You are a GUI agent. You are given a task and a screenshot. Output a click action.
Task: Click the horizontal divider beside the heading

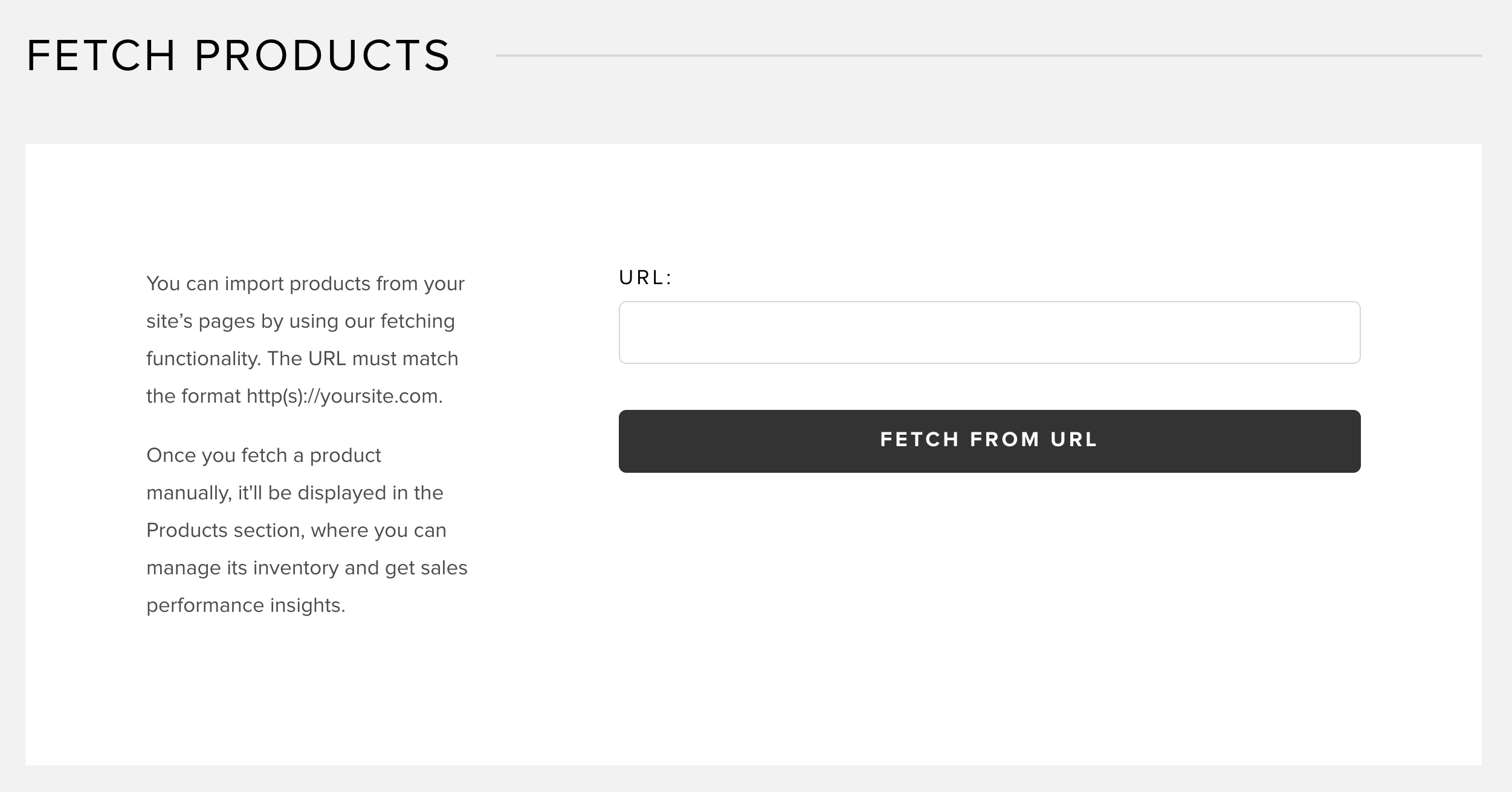tap(988, 56)
